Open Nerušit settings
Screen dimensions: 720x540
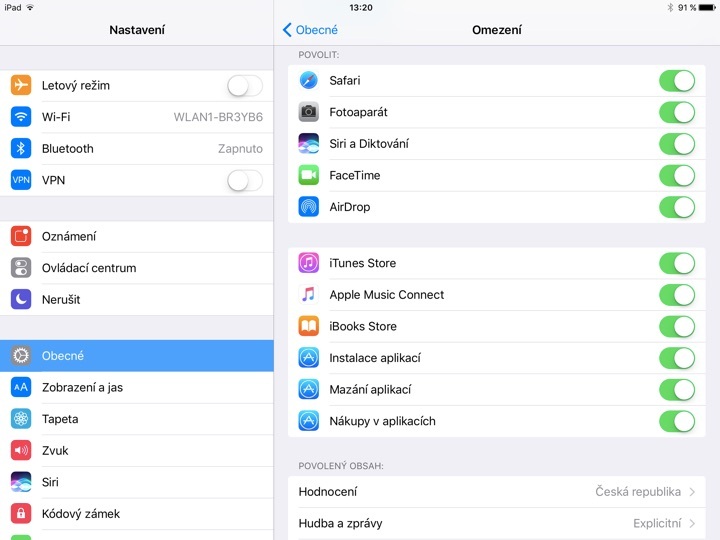[x=137, y=300]
